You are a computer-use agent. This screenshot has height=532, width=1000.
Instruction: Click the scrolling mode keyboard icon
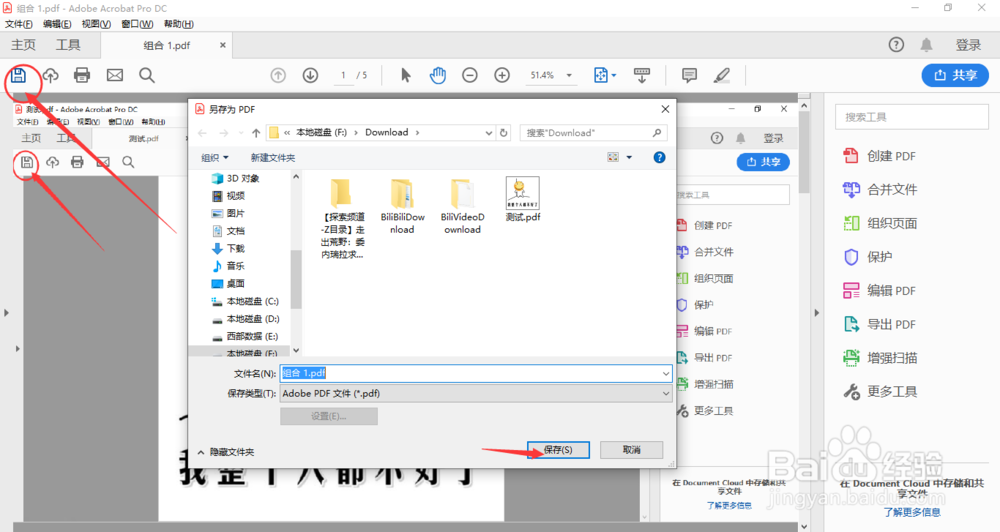point(642,75)
